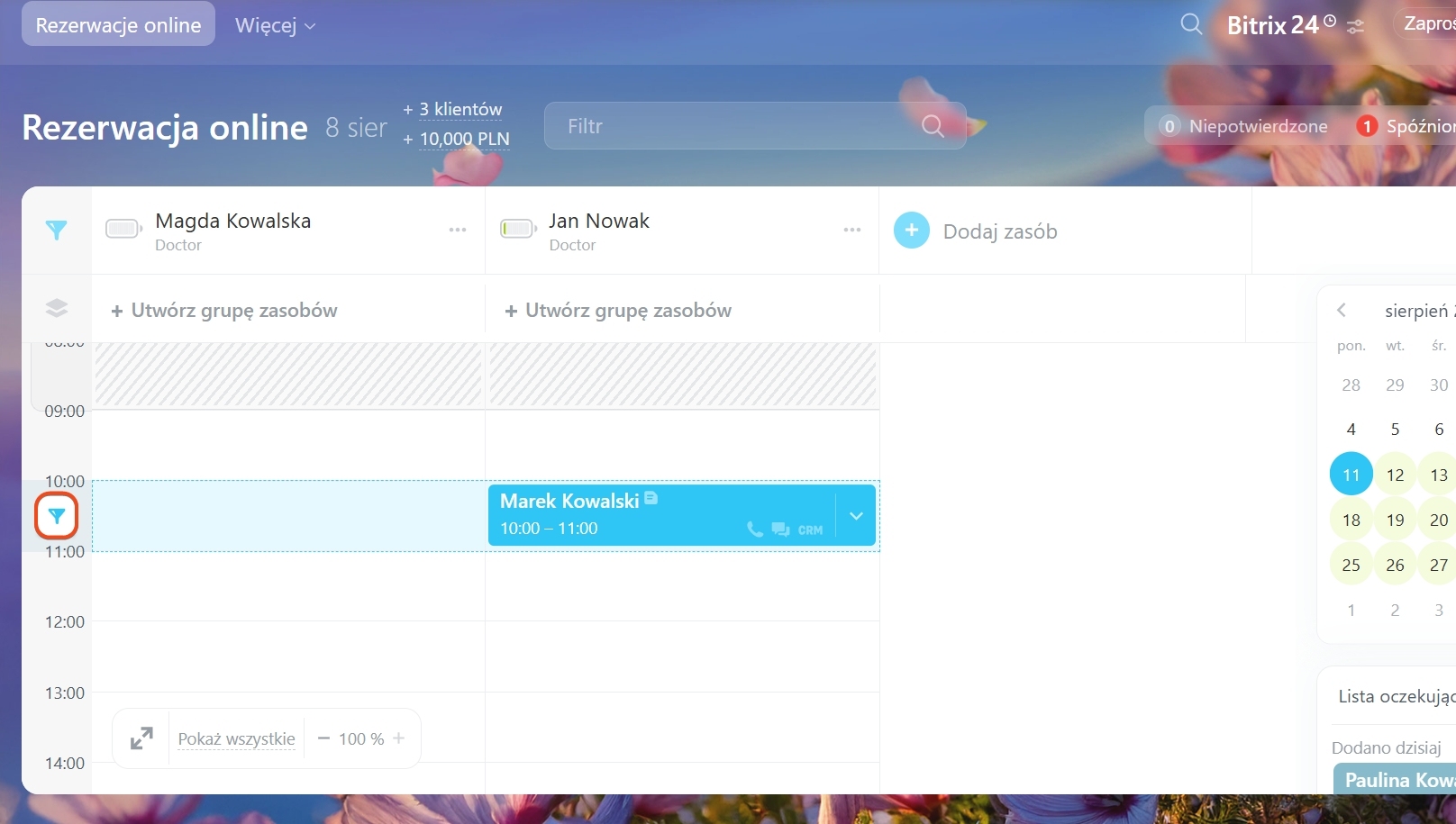Click the phone icon on Marek Kowalski booking
Viewport: 1456px width, 824px height.
coord(754,530)
